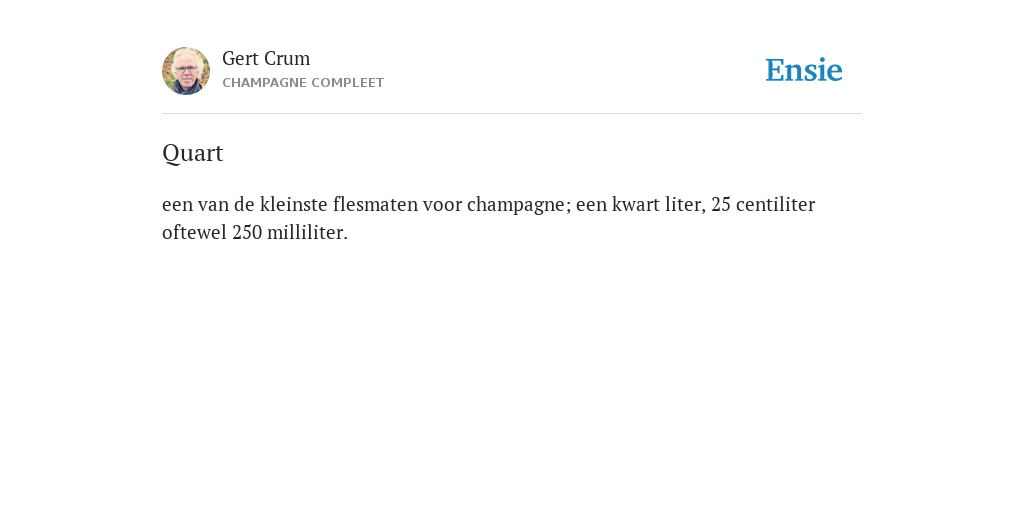Viewport: 1024px width, 512px height.
Task: Click the surname 'Crum' in the header
Action: point(287,59)
